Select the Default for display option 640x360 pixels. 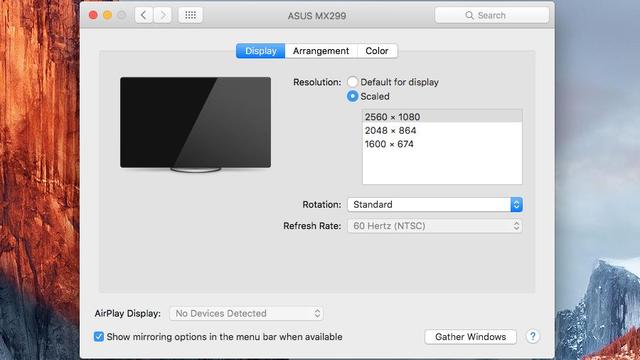(x=352, y=82)
